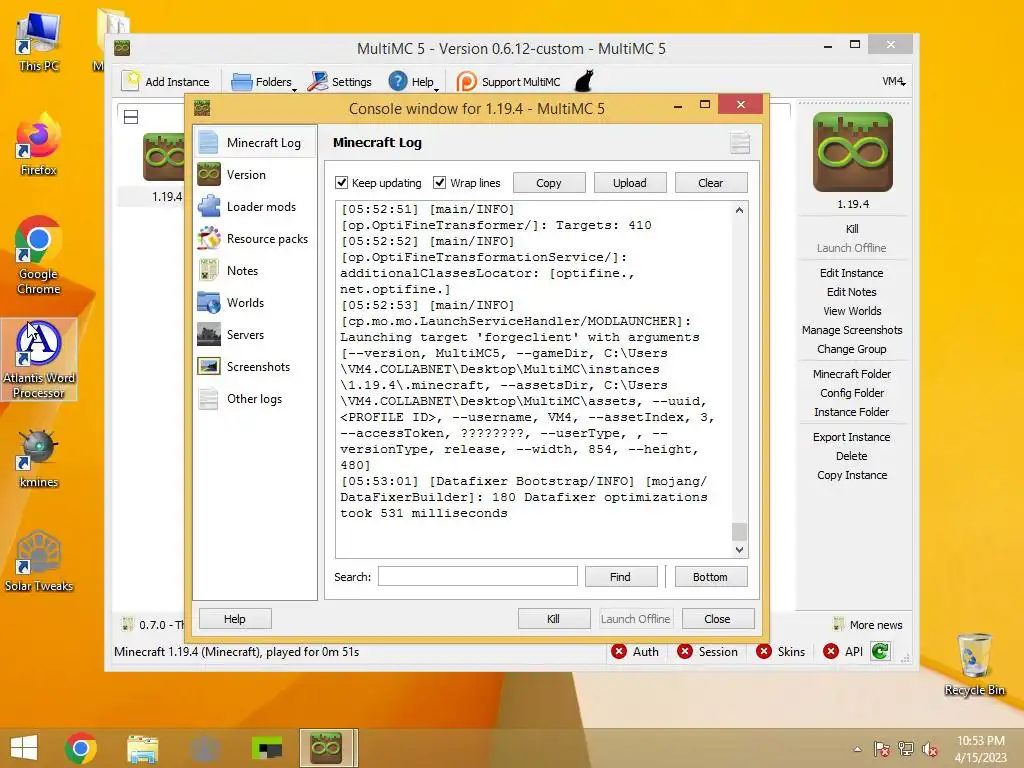The height and width of the screenshot is (768, 1024).
Task: Open the Minecraft Folder
Action: pos(852,374)
